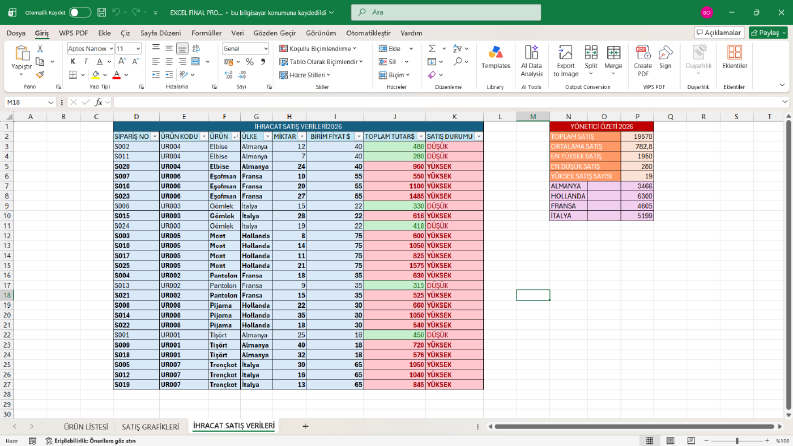Open the Sayfa Düzeni ribbon tab
The height and width of the screenshot is (446, 793).
pos(160,33)
